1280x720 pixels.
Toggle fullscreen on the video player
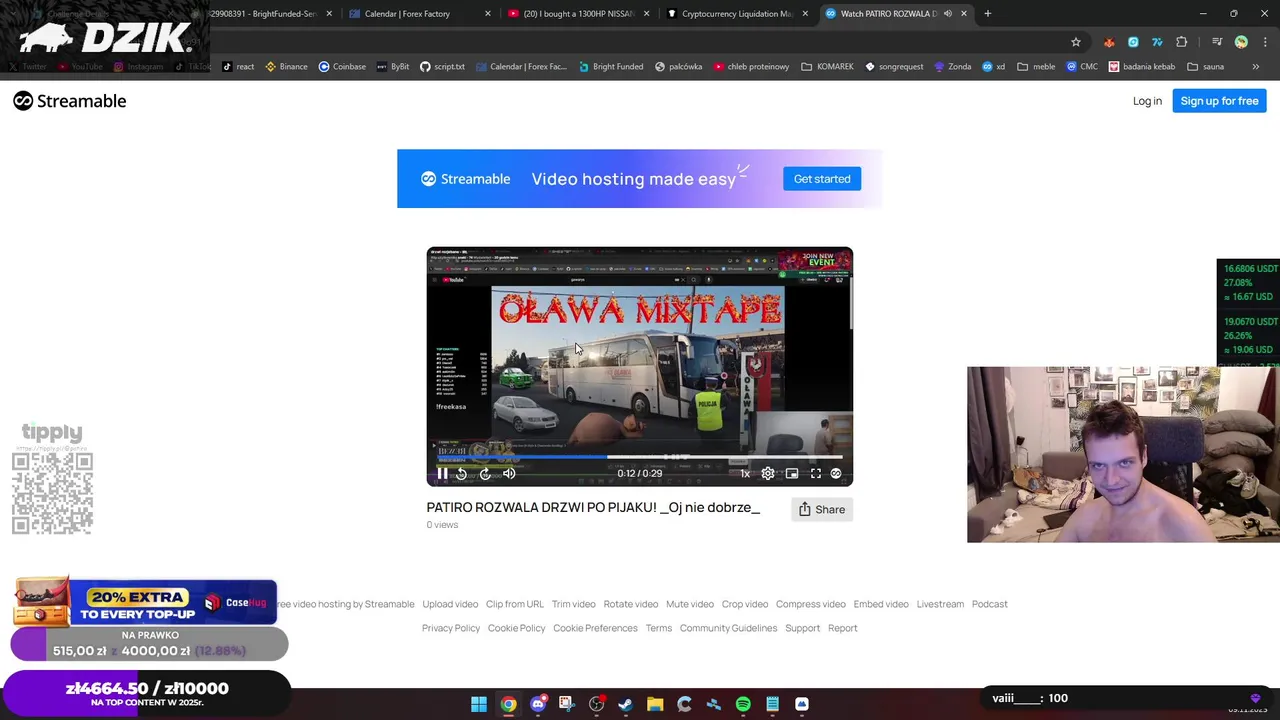pos(816,474)
